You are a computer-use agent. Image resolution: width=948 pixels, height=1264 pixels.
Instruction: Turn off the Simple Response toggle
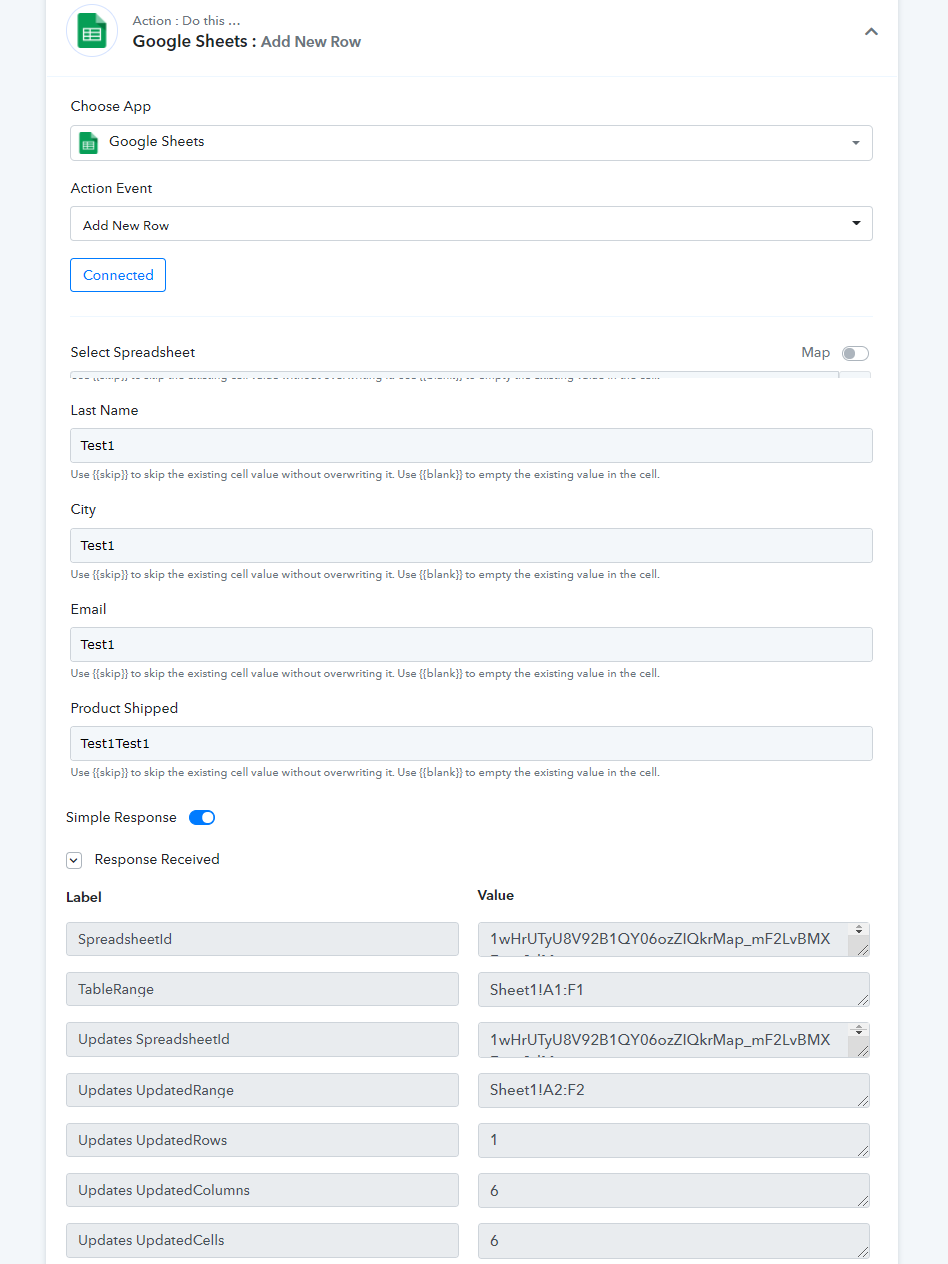pos(202,817)
